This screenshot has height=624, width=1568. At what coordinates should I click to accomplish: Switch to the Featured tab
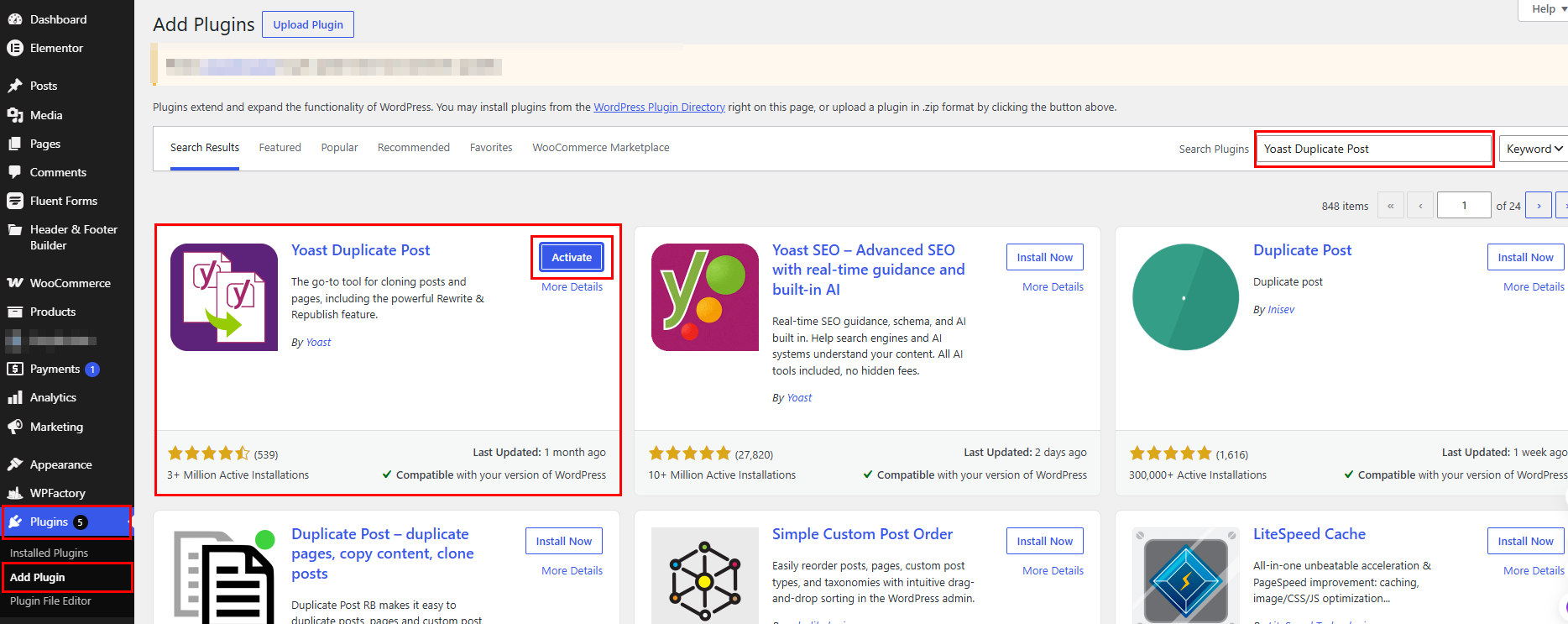point(280,148)
